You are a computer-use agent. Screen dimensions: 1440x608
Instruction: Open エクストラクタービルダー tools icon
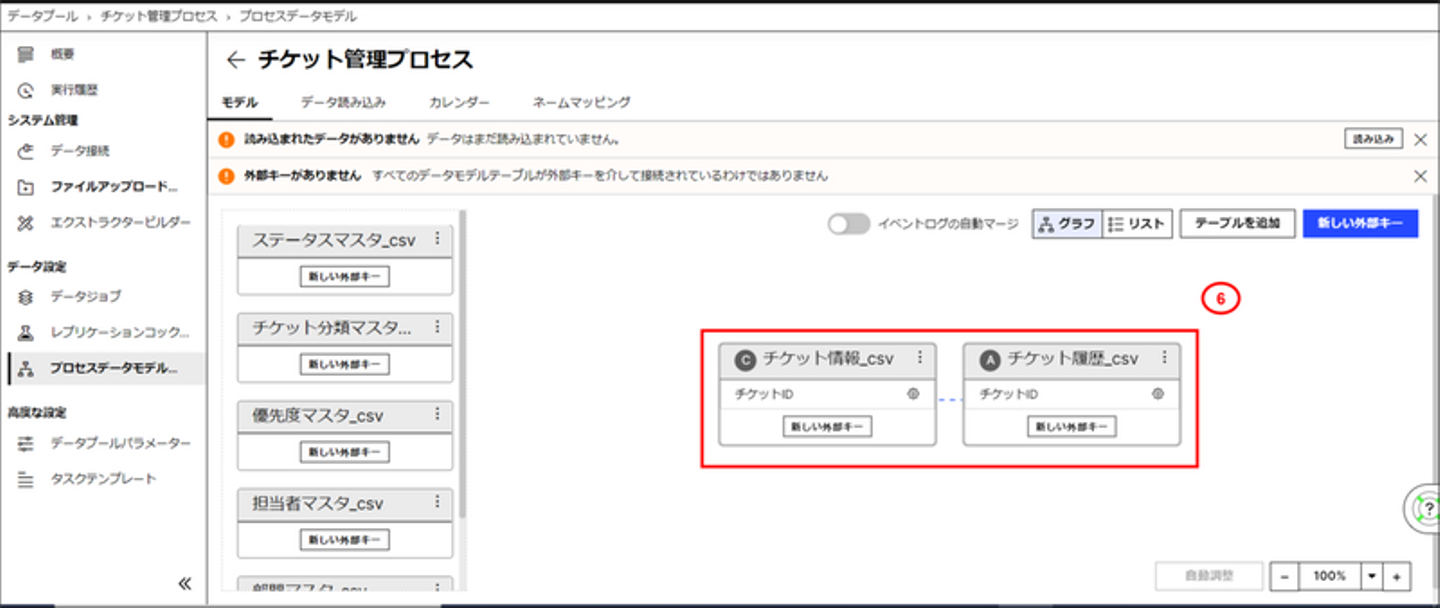tap(26, 222)
